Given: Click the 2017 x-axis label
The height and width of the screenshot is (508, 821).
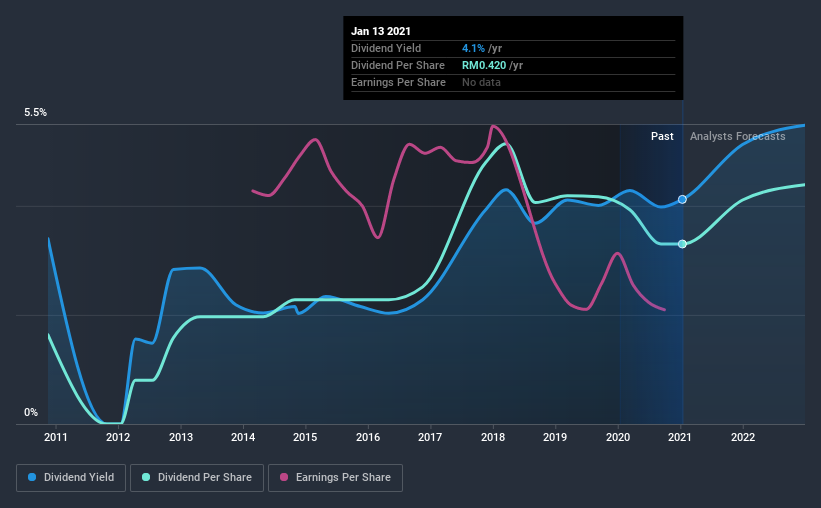Looking at the screenshot, I should (x=430, y=437).
